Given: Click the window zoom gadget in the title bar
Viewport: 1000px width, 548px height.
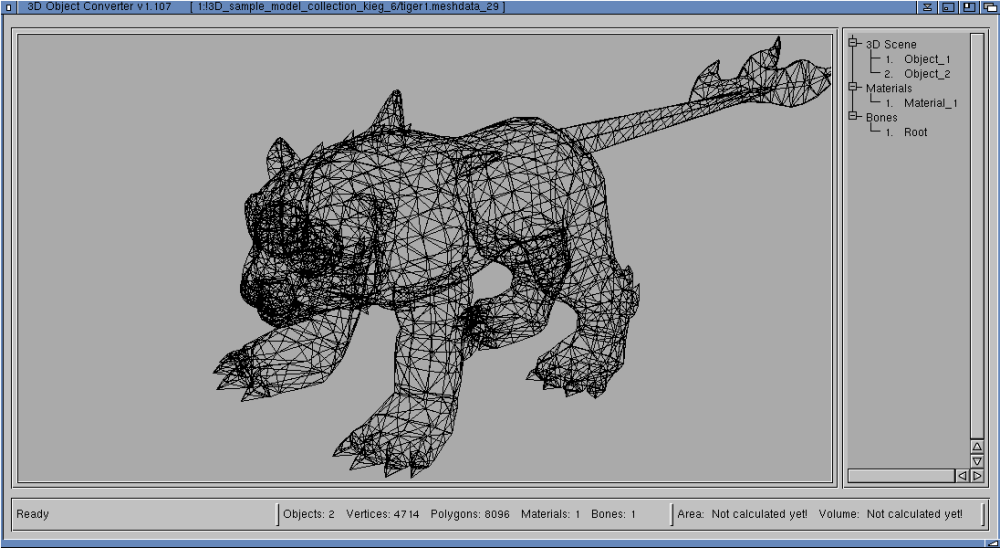Looking at the screenshot, I should (x=969, y=7).
